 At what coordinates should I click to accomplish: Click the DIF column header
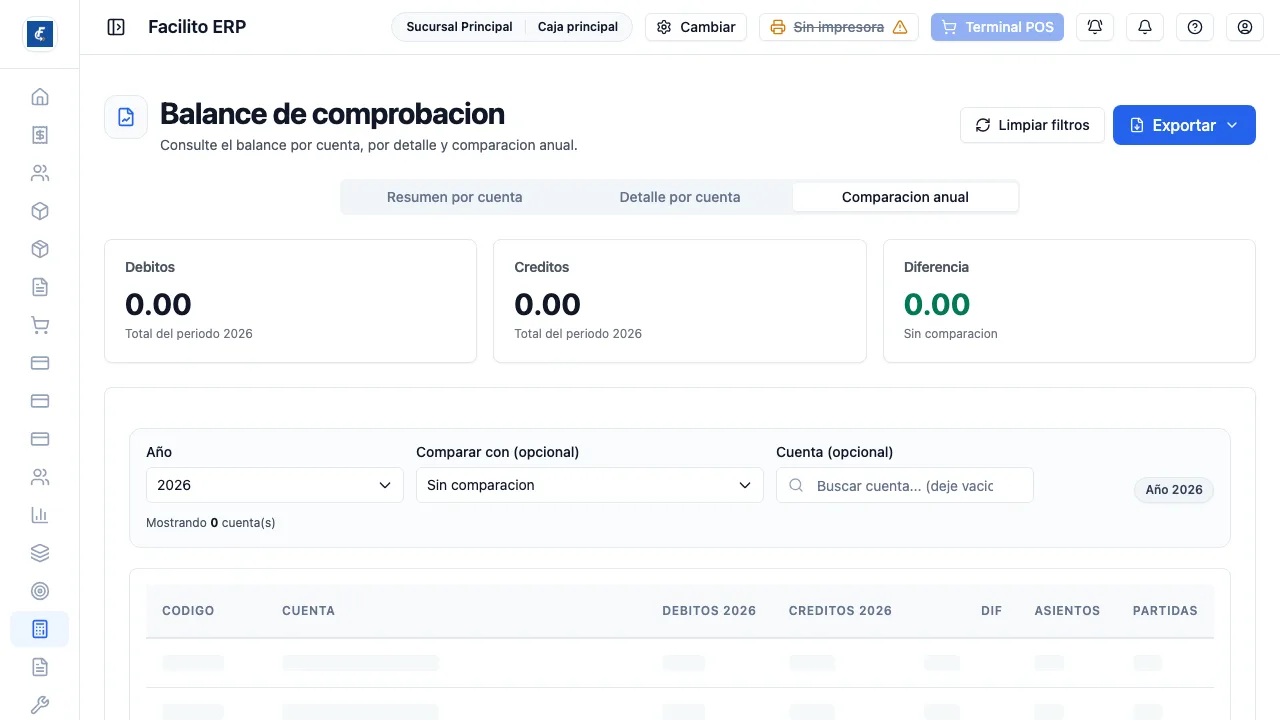click(x=991, y=611)
